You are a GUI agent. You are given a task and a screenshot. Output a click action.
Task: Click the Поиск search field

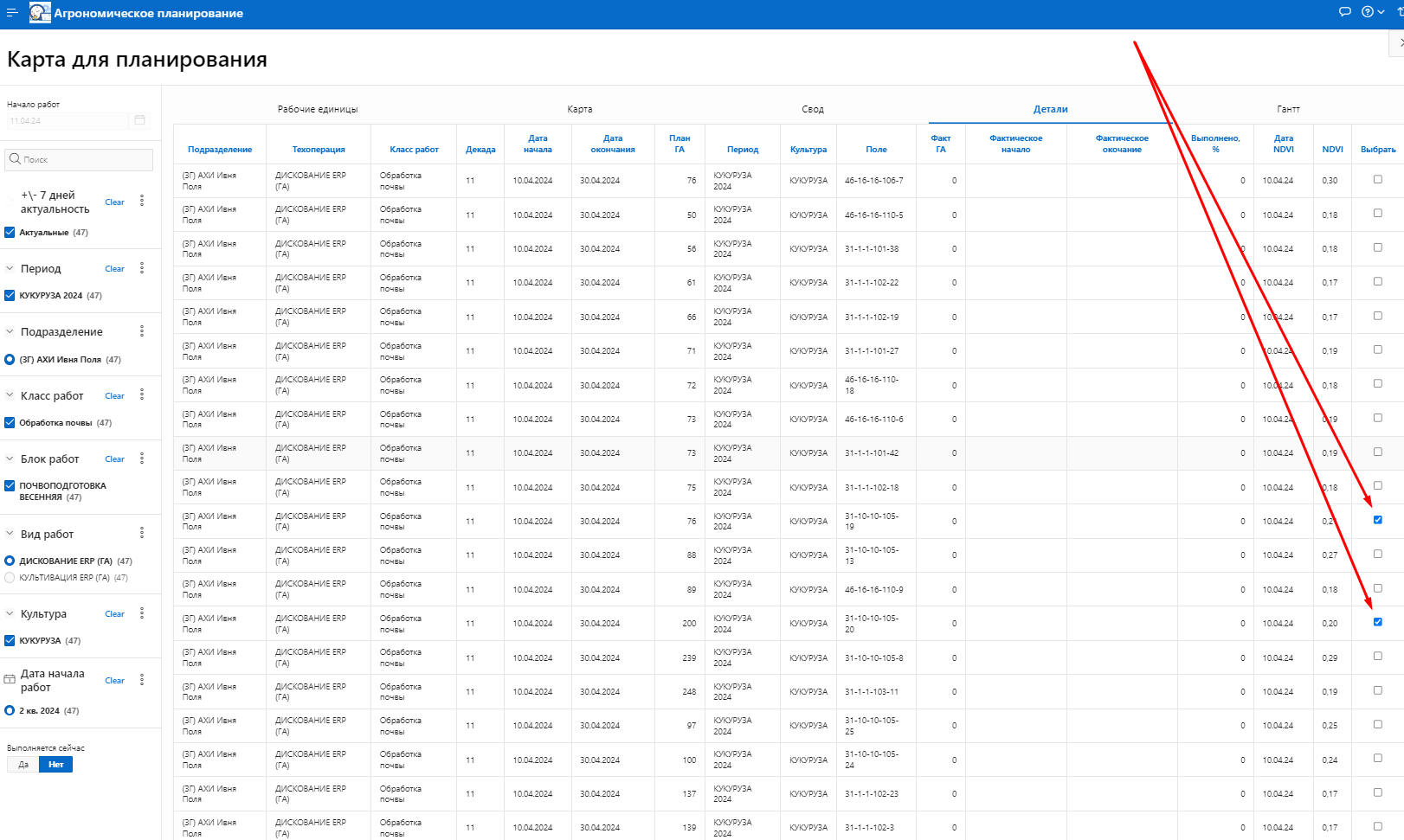80,160
